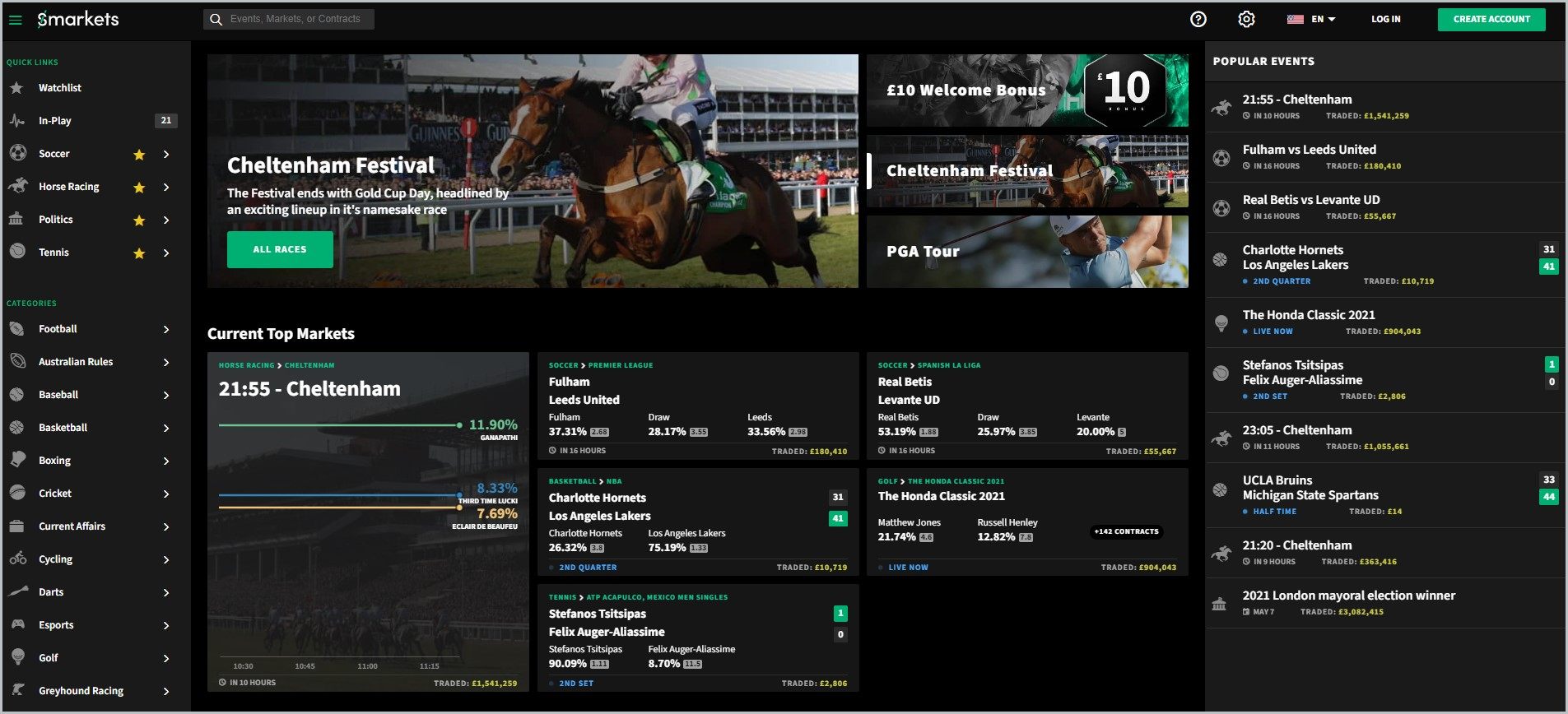Image resolution: width=1568 pixels, height=714 pixels.
Task: Select Matthew Jones 21.74% odds
Action: click(905, 537)
